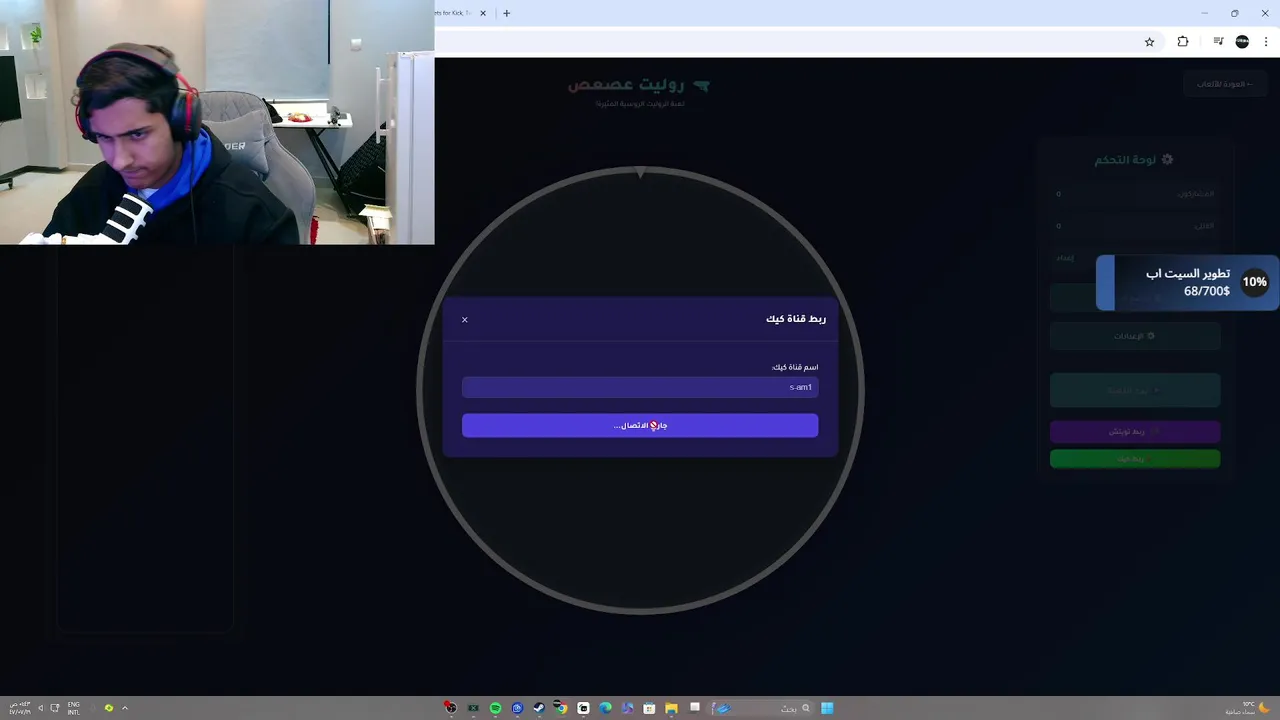Screen dimensions: 1280x720
Task: Click the site upgrade donation goal widget
Action: coord(1187,282)
